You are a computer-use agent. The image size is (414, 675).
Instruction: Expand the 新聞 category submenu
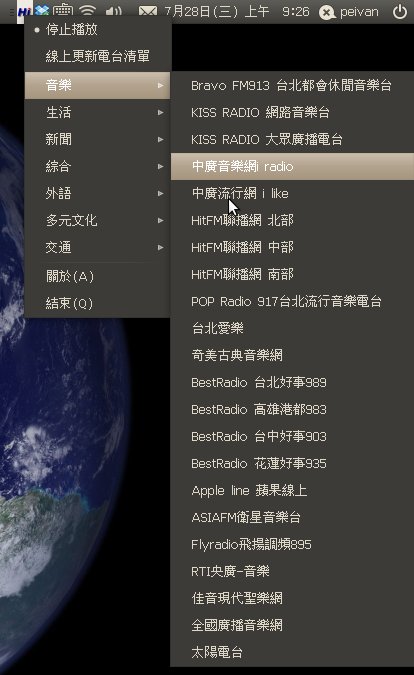coord(98,139)
